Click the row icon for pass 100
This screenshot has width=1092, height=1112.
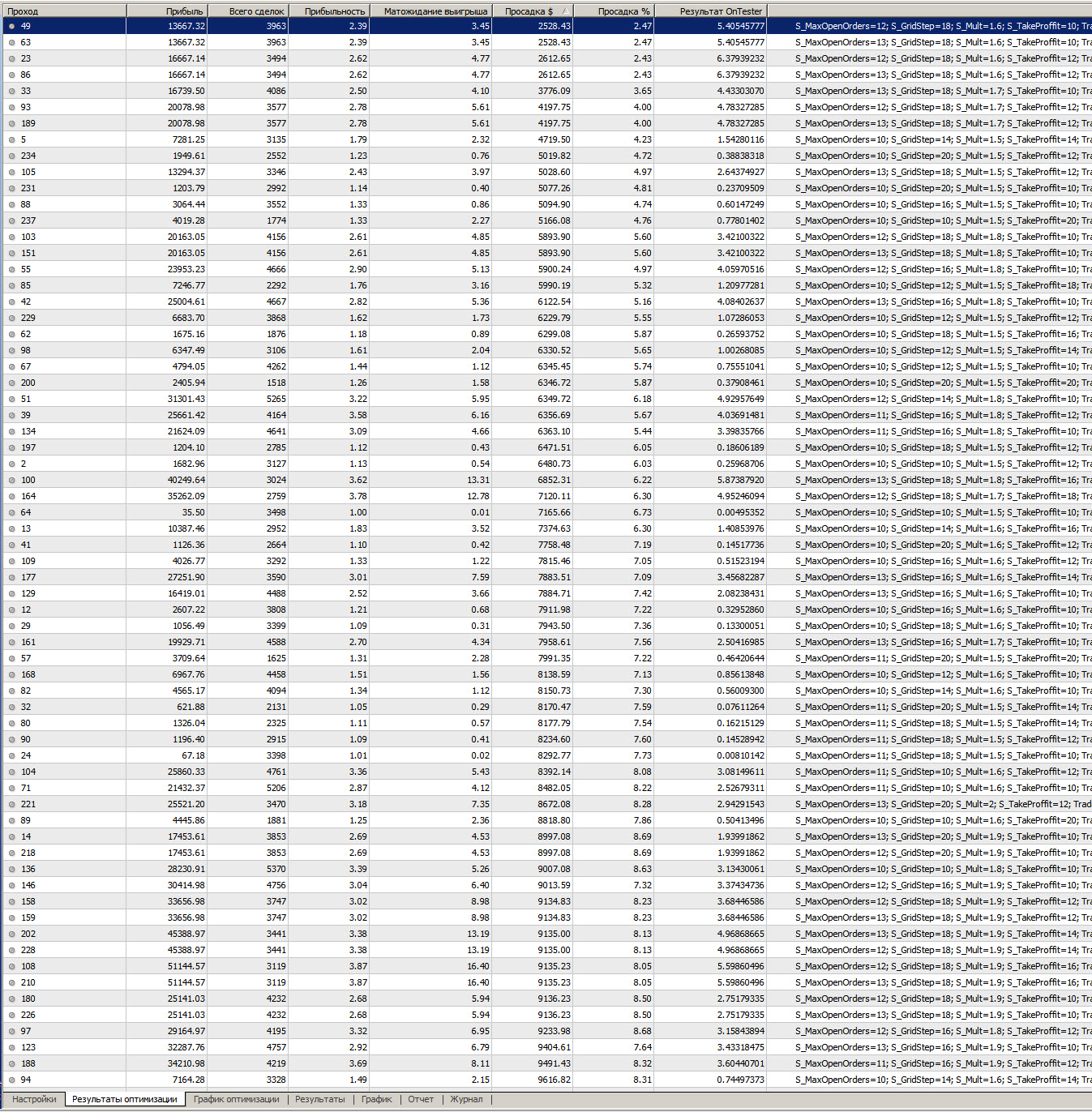11,480
